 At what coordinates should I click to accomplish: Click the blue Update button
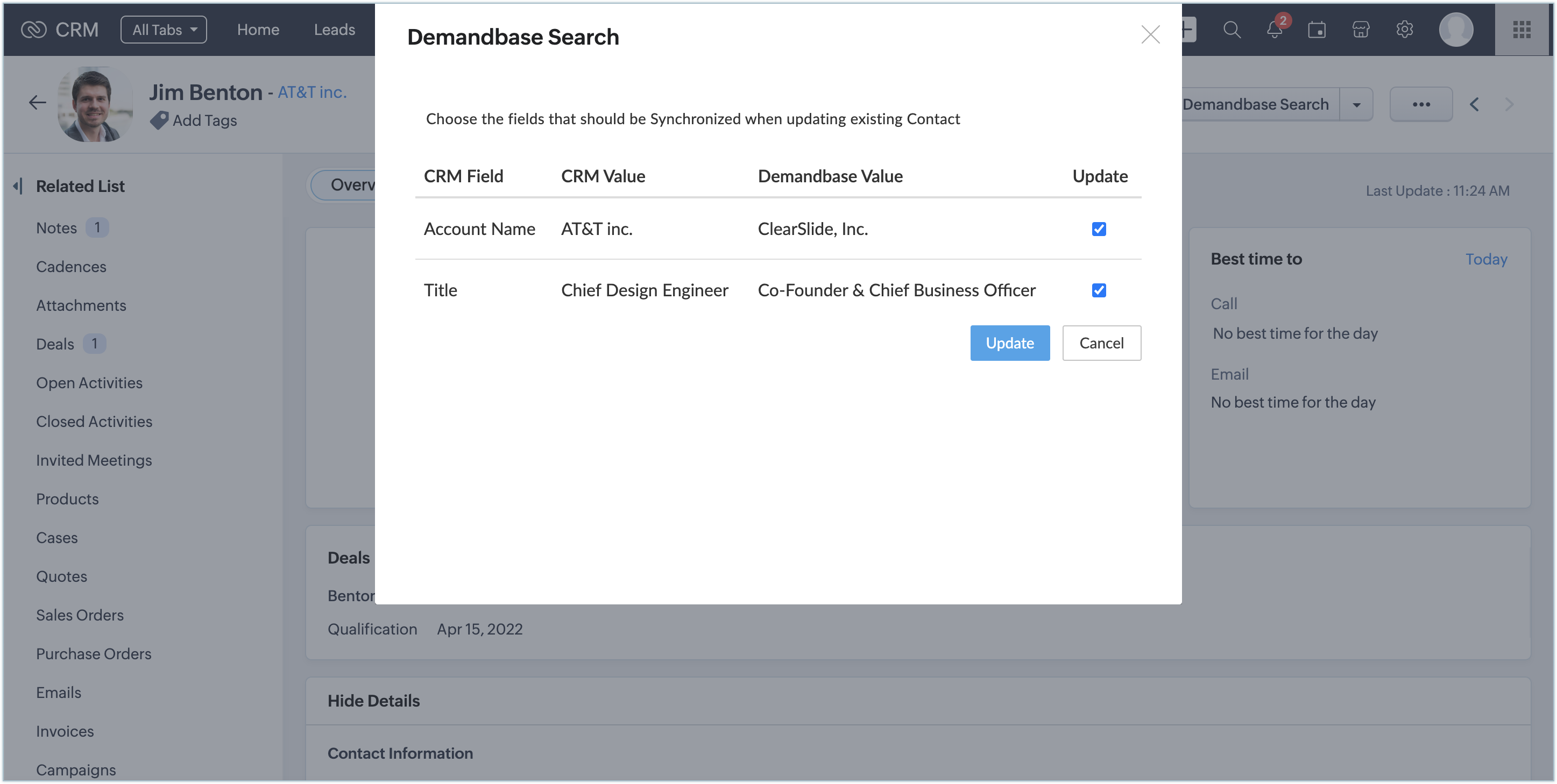tap(1009, 343)
